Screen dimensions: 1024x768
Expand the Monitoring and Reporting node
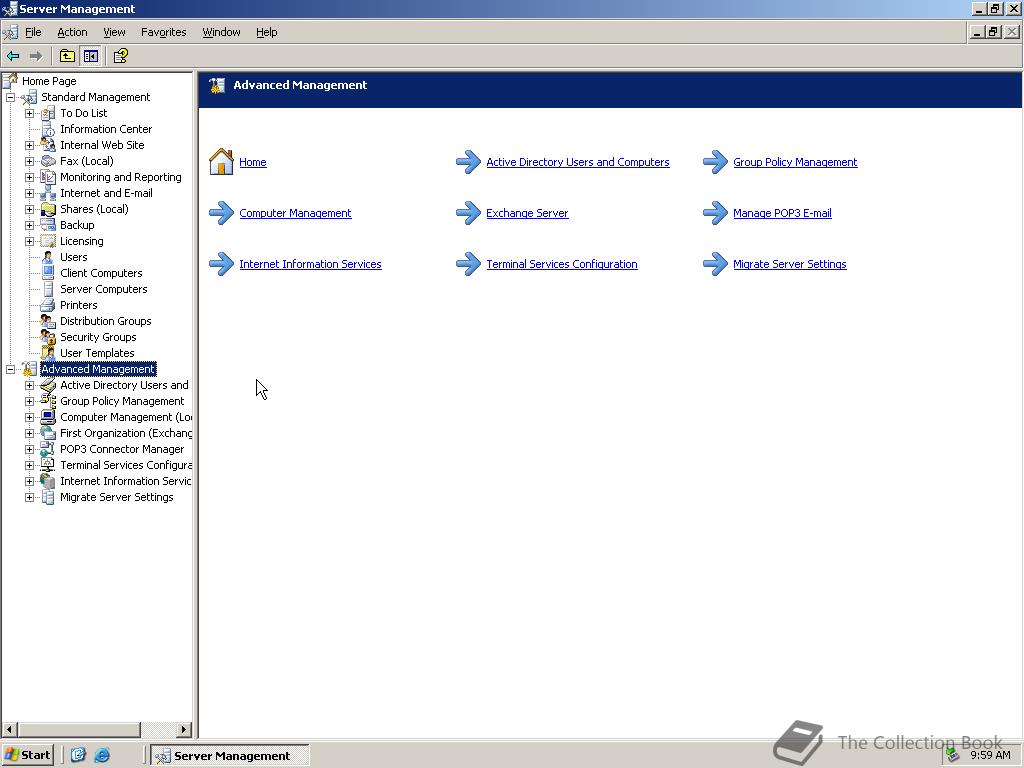click(x=29, y=177)
